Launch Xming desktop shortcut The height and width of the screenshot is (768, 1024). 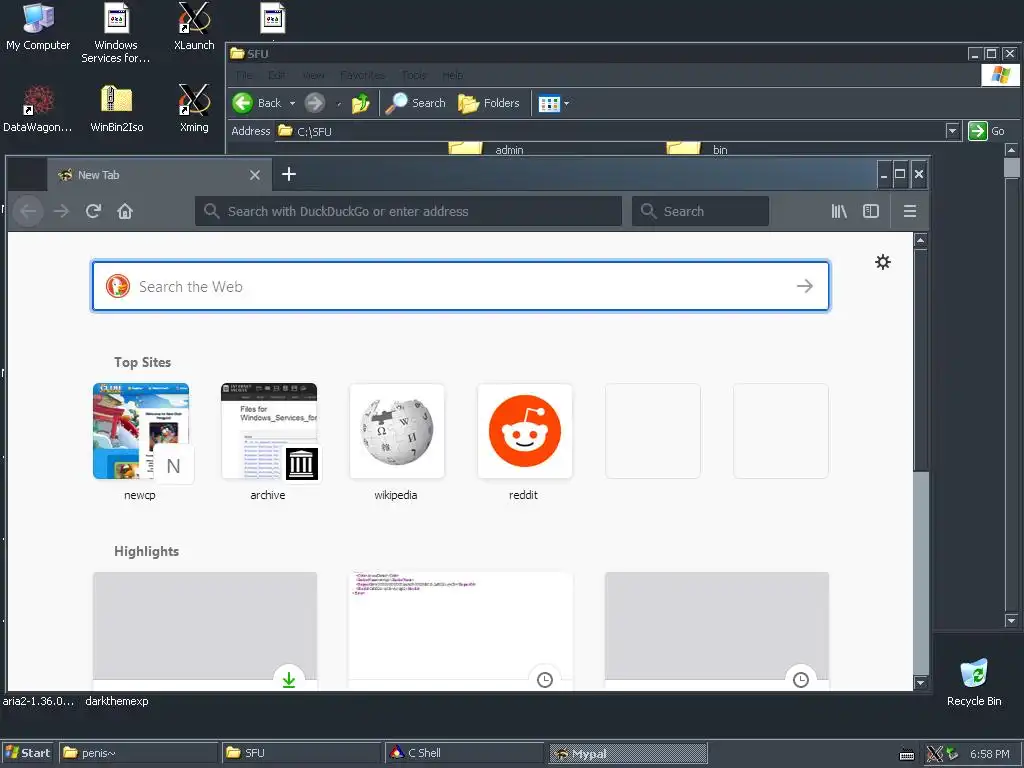click(194, 109)
